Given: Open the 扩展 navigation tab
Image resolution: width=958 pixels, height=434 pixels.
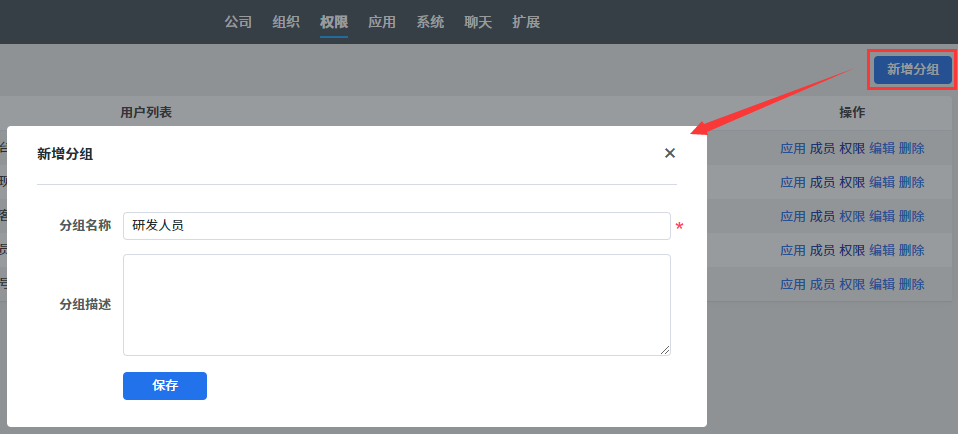Looking at the screenshot, I should pos(526,22).
